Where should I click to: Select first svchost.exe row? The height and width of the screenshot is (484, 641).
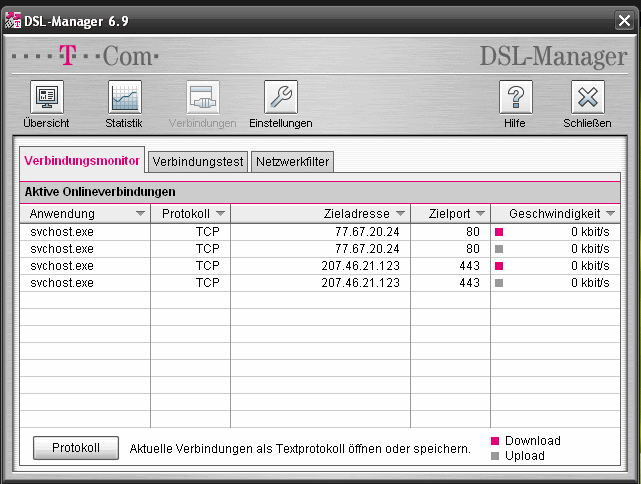pyautogui.click(x=320, y=232)
